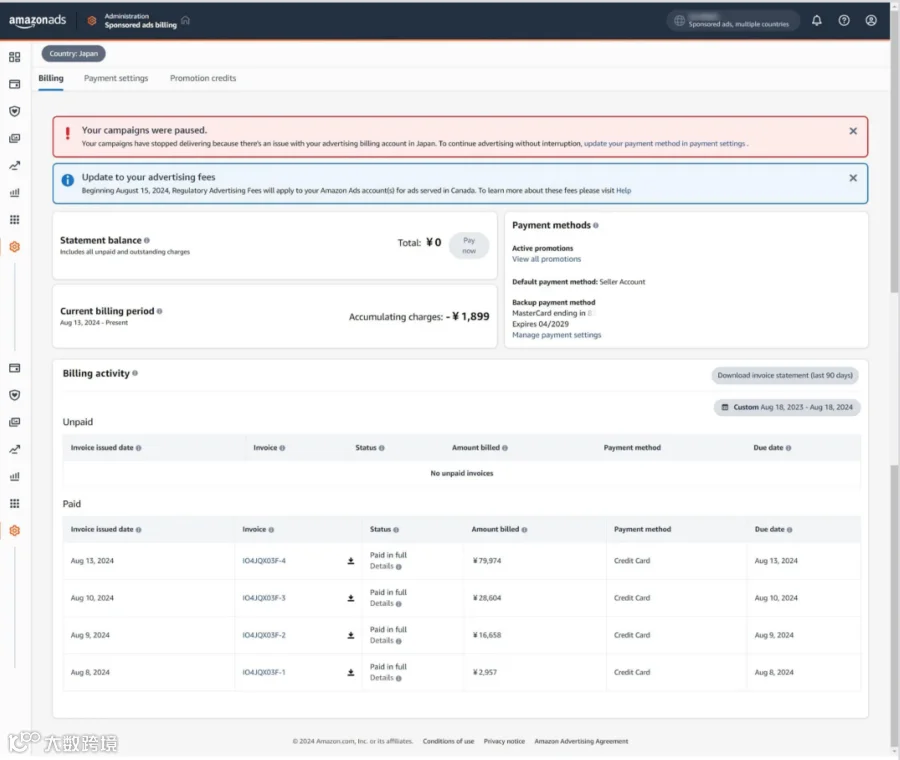Click the amazon ads logo

point(37,21)
